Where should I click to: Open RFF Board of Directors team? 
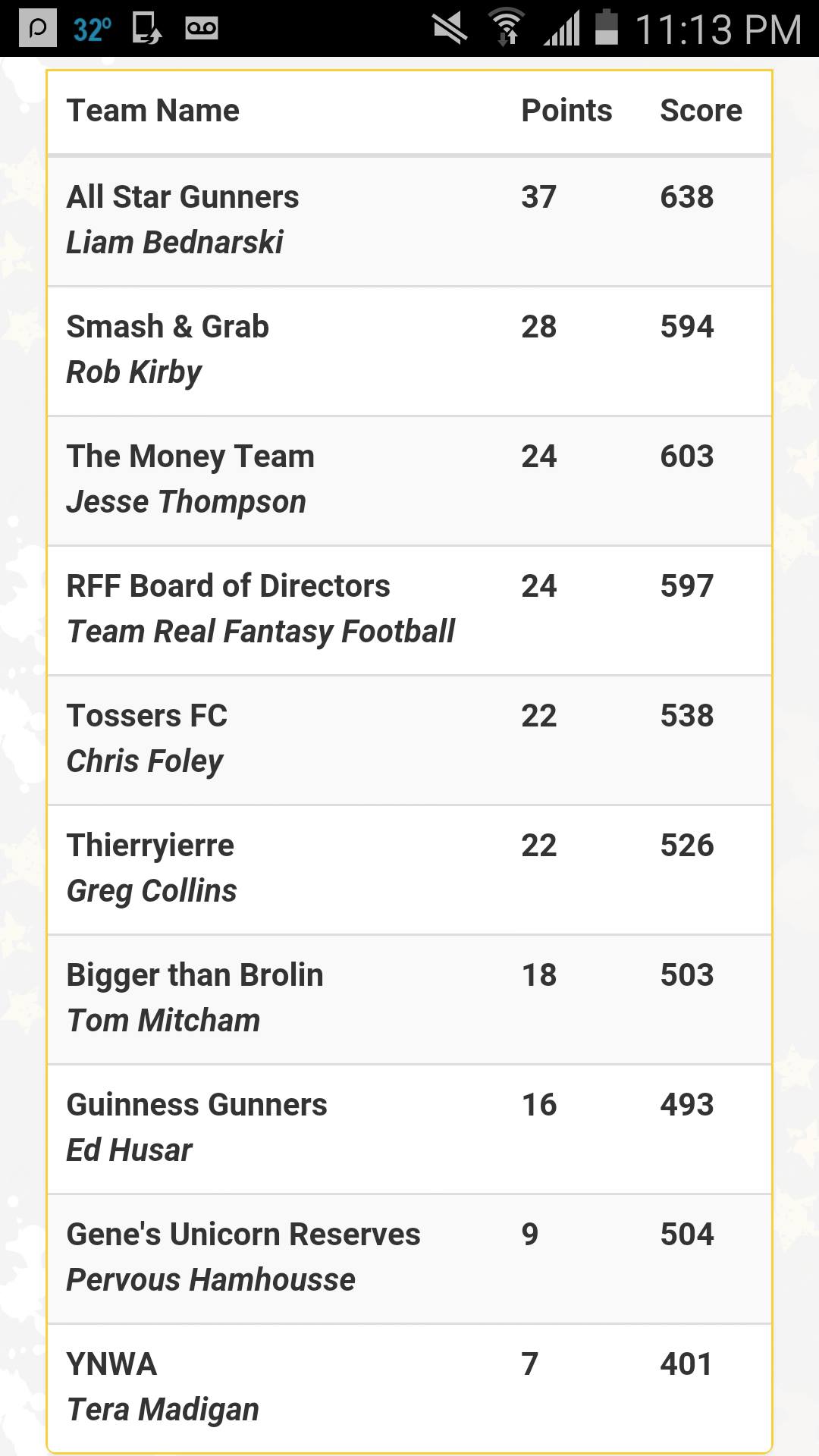[409, 610]
